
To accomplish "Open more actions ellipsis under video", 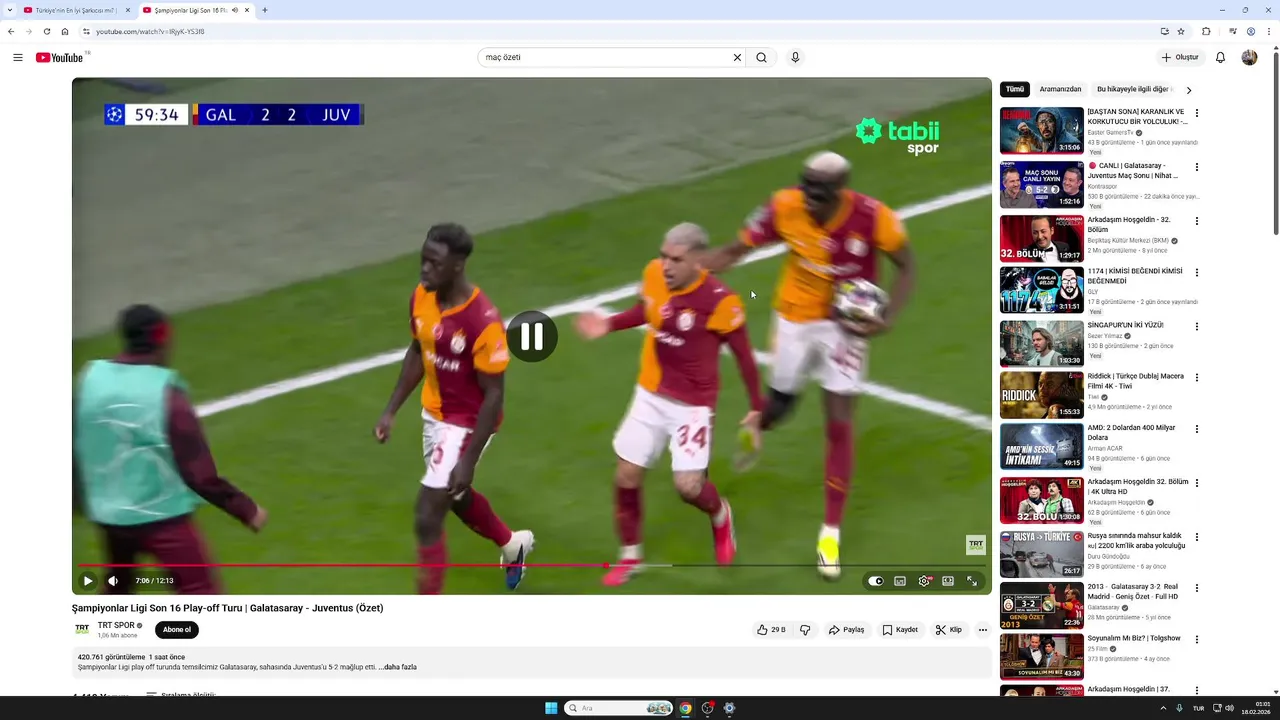I will [983, 630].
